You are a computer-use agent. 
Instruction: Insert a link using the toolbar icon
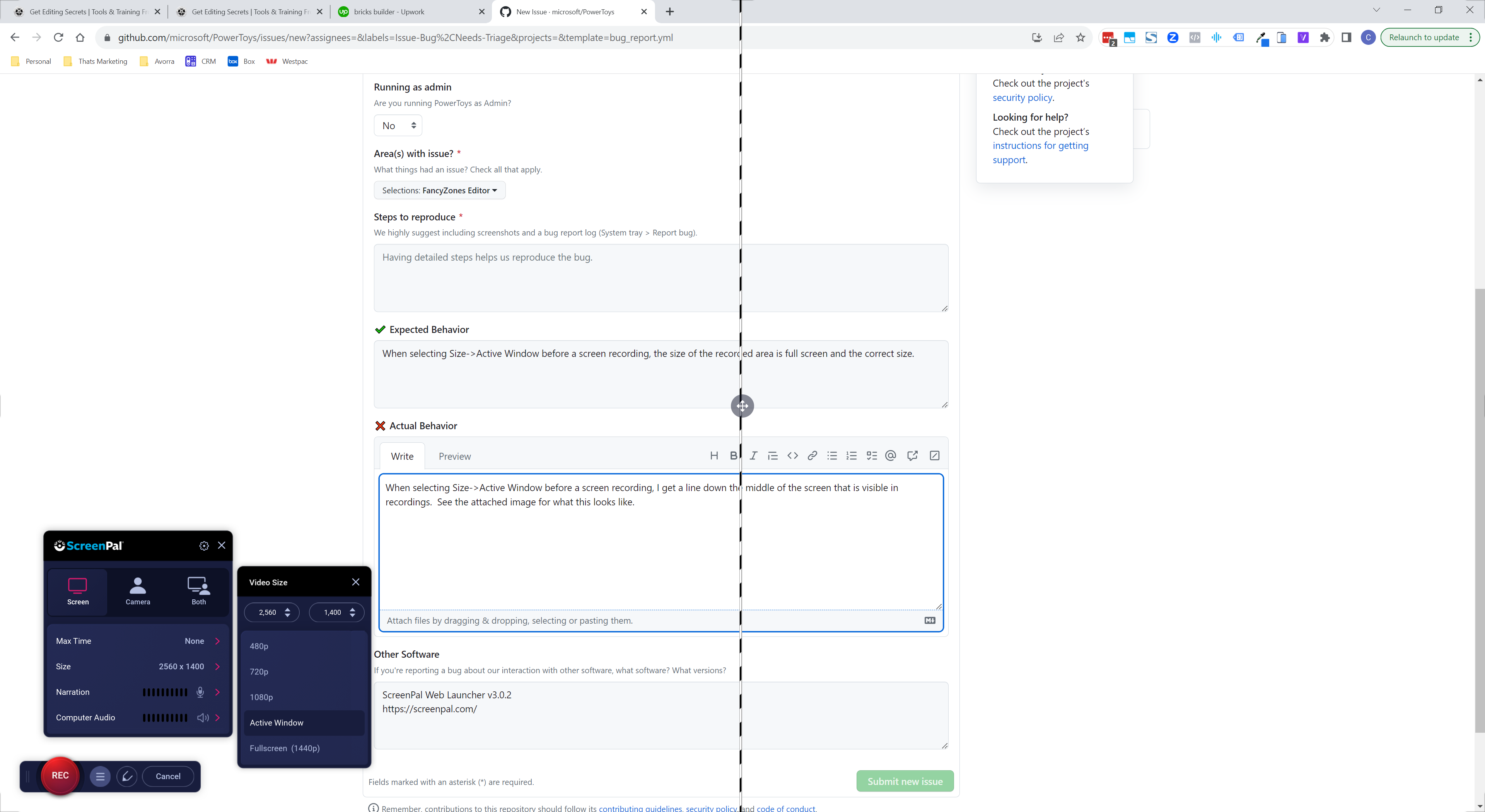tap(812, 455)
